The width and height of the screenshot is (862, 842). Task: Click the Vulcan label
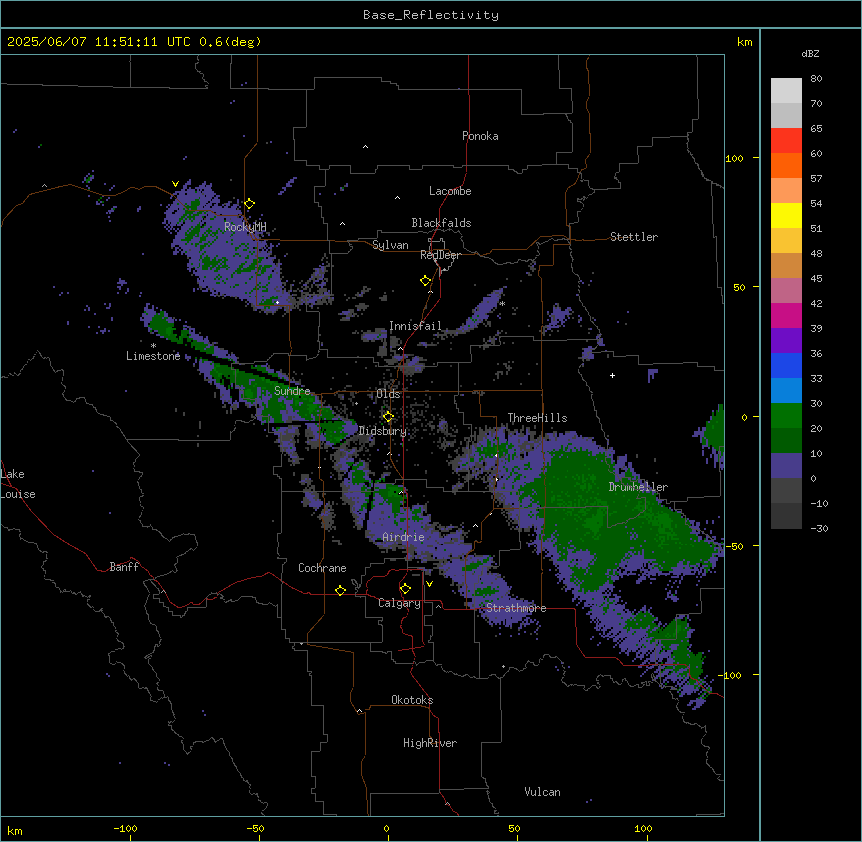coord(543,792)
